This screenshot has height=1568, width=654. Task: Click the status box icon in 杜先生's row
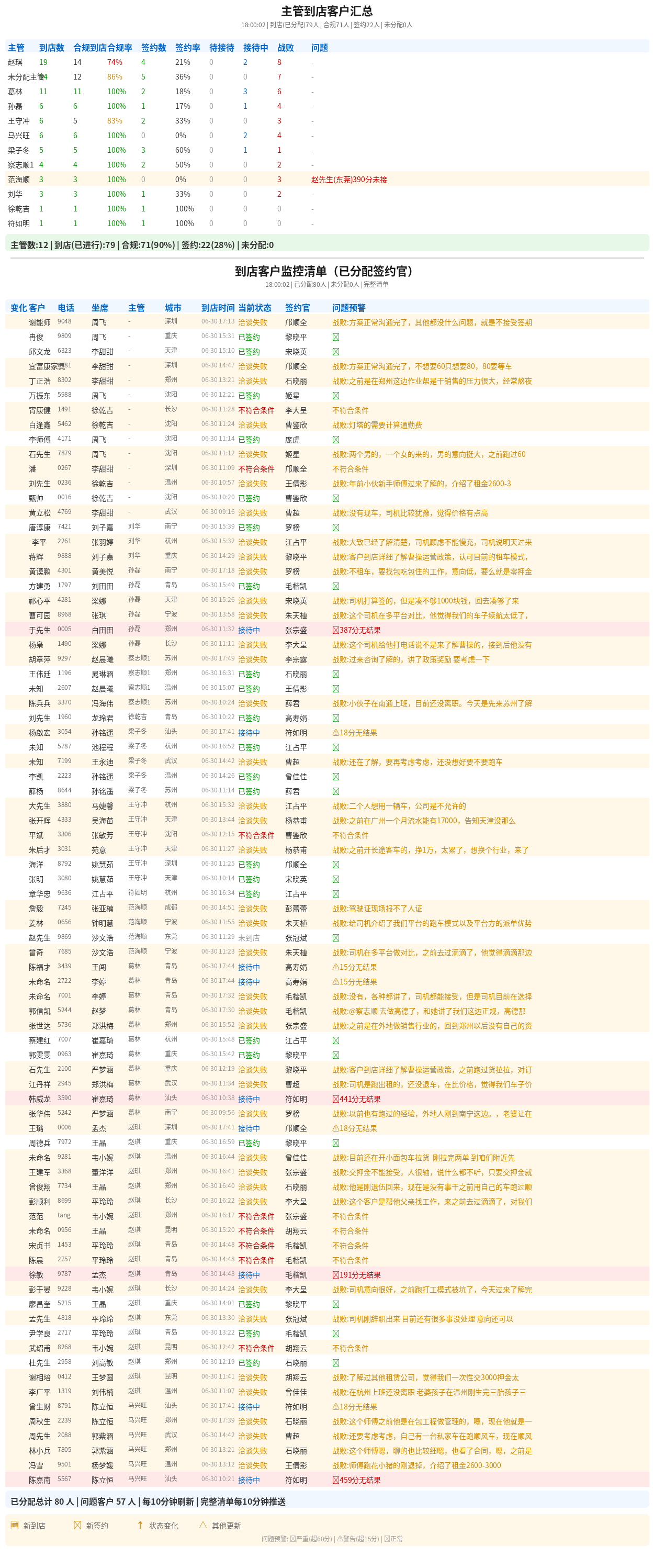coord(336,1363)
